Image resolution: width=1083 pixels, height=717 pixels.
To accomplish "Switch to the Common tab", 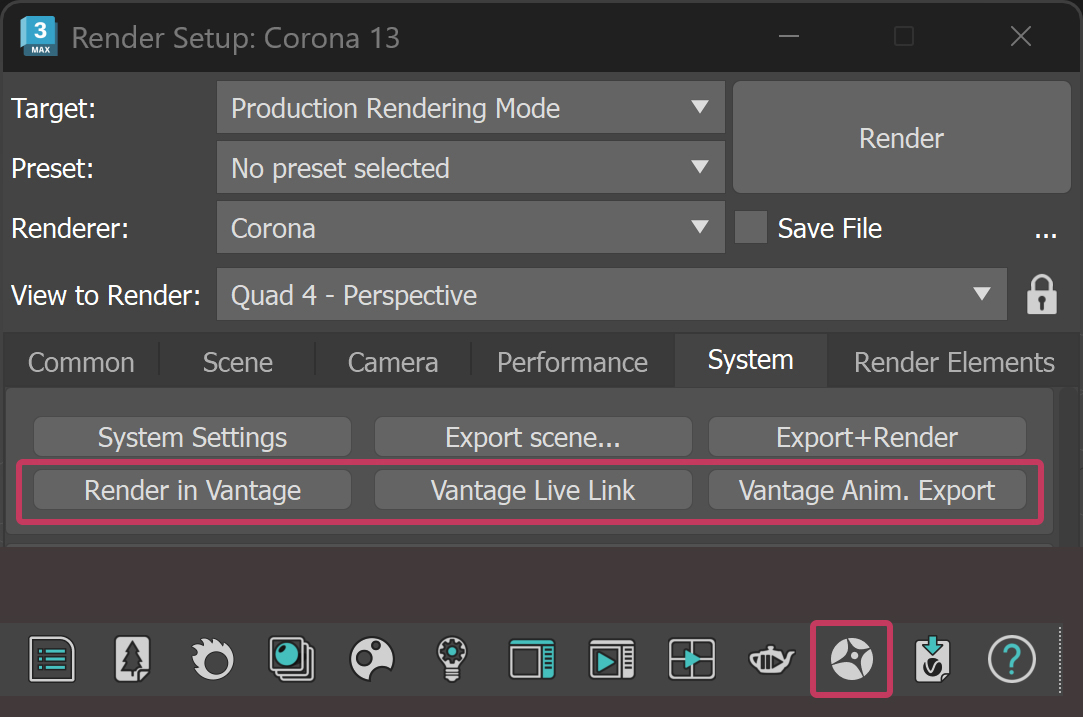I will tap(81, 362).
